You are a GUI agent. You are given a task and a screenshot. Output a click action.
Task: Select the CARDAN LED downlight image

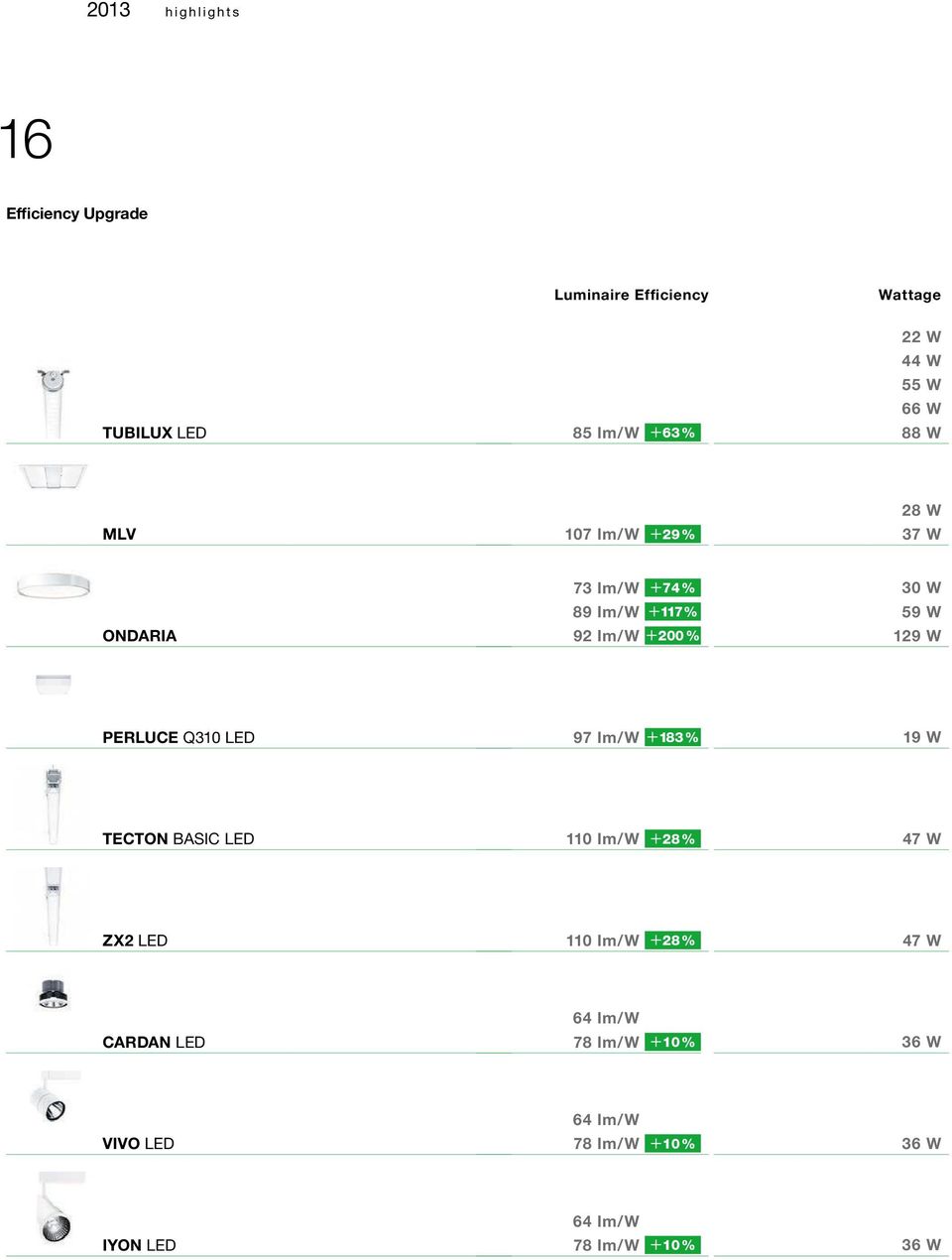(x=54, y=994)
